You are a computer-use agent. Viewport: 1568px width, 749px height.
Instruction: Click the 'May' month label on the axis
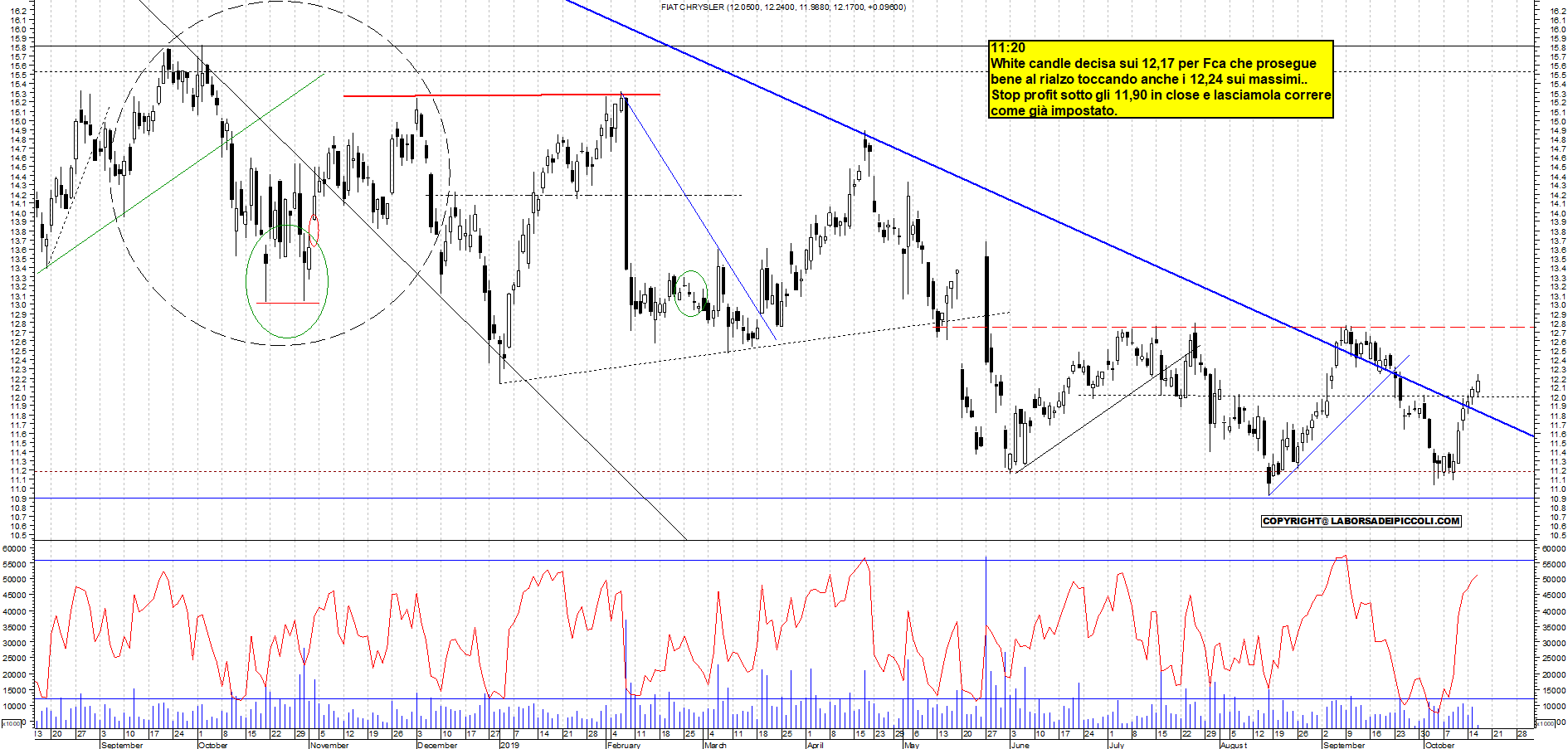[911, 745]
